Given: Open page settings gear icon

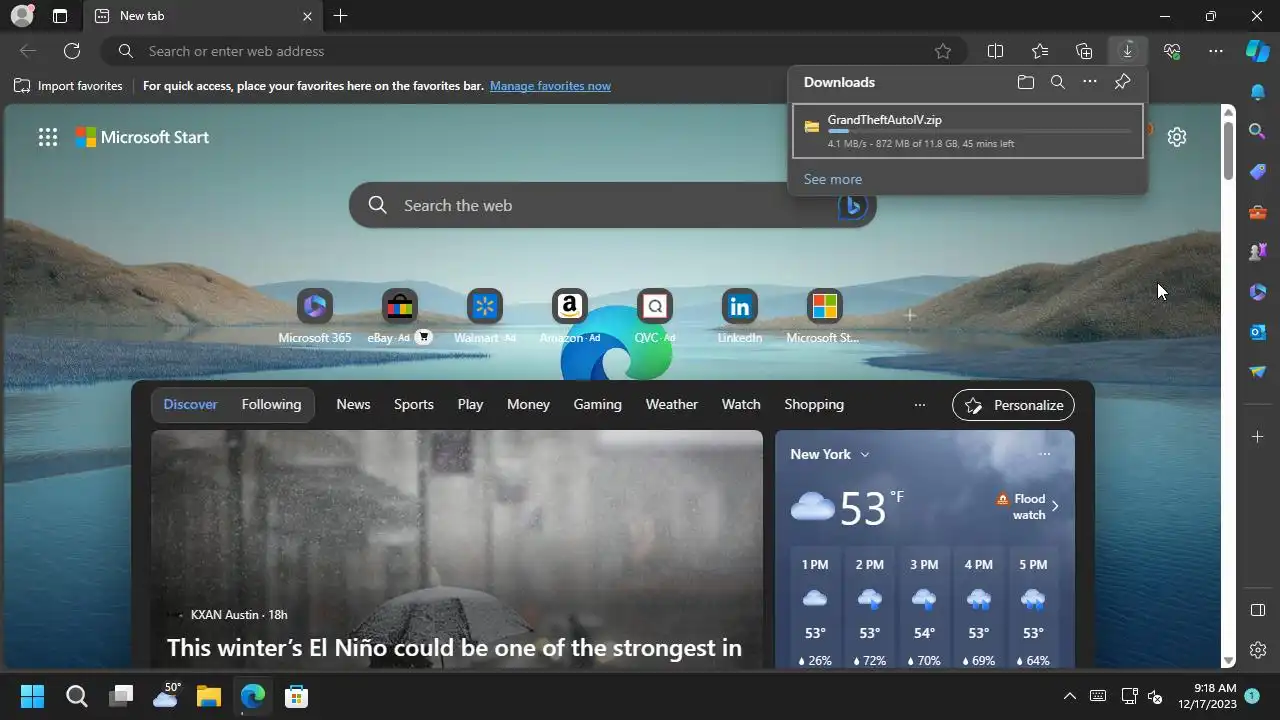Looking at the screenshot, I should tap(1177, 137).
